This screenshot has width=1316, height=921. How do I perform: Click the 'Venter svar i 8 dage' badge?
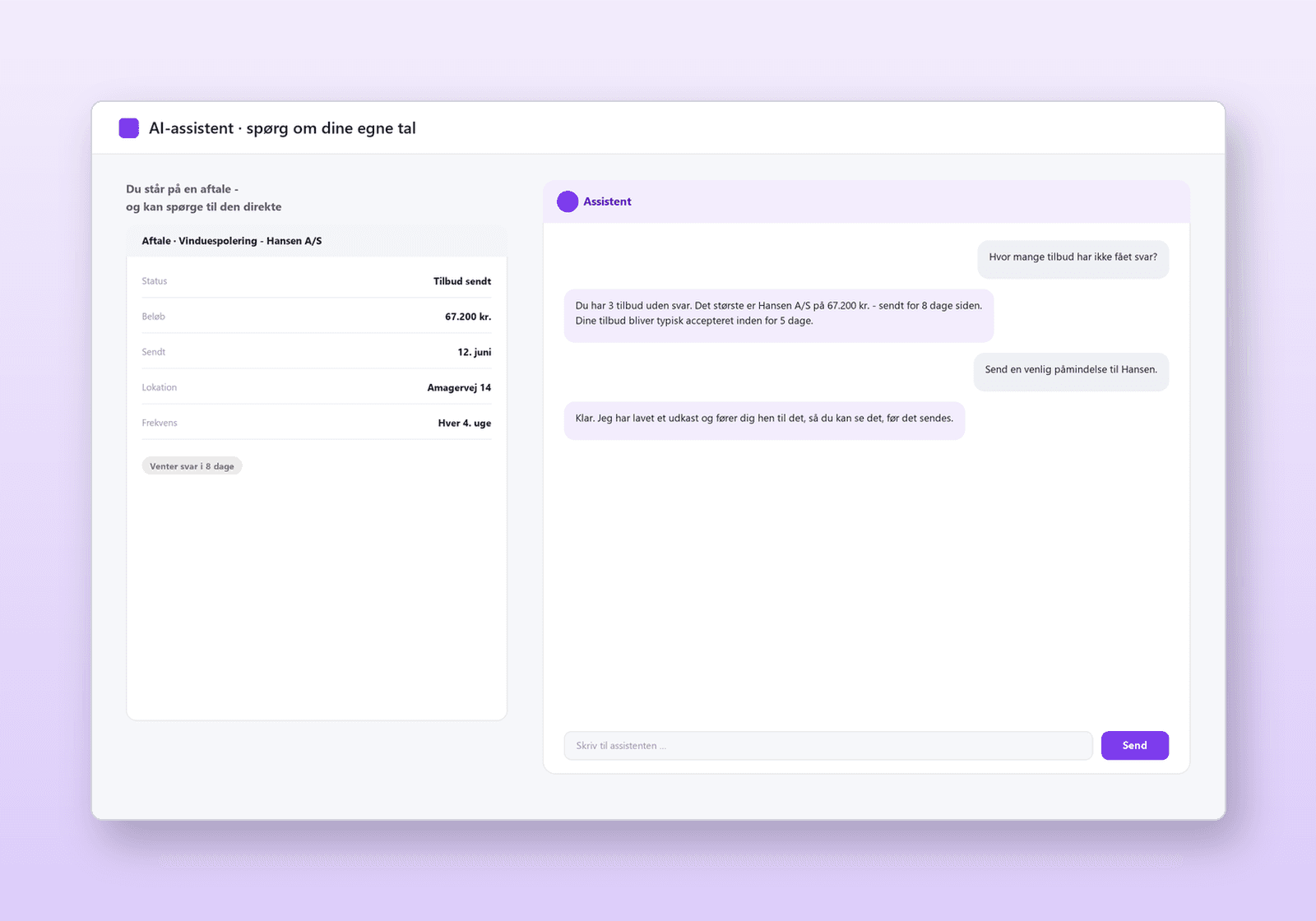[192, 466]
